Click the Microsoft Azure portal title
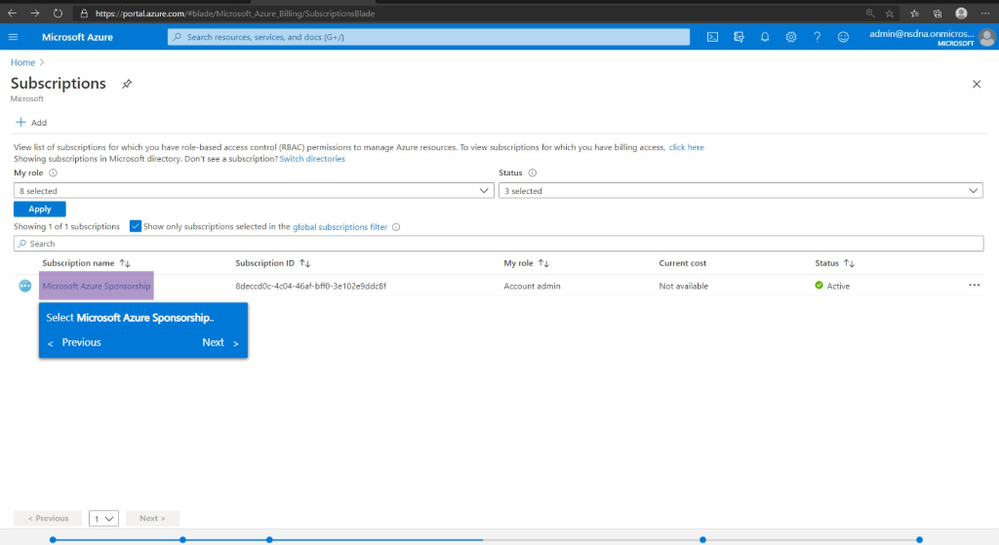Viewport: 999px width, 545px height. click(x=77, y=37)
